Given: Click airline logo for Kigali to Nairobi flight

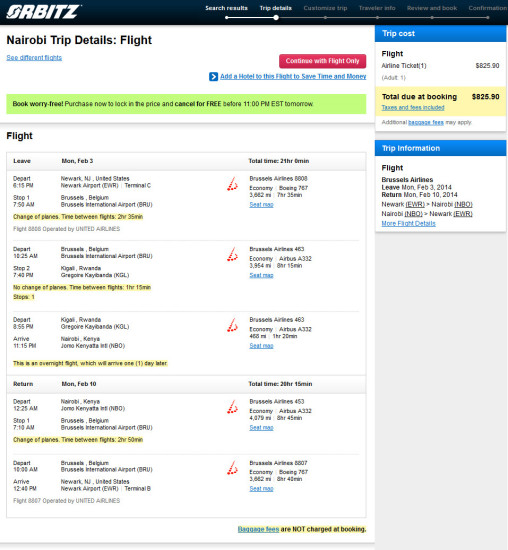Looking at the screenshot, I should (x=232, y=325).
